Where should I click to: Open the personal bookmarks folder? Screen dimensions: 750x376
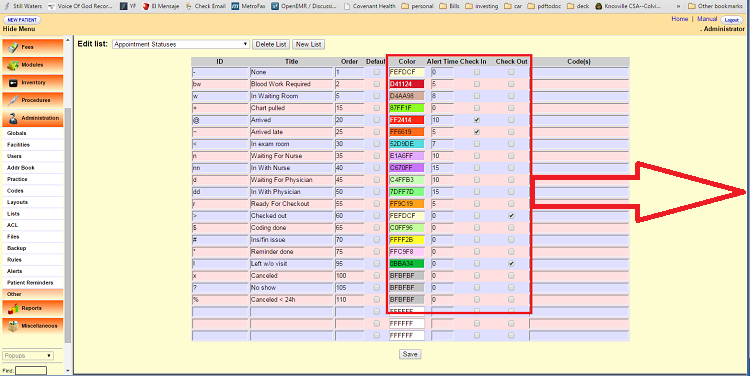tap(418, 6)
